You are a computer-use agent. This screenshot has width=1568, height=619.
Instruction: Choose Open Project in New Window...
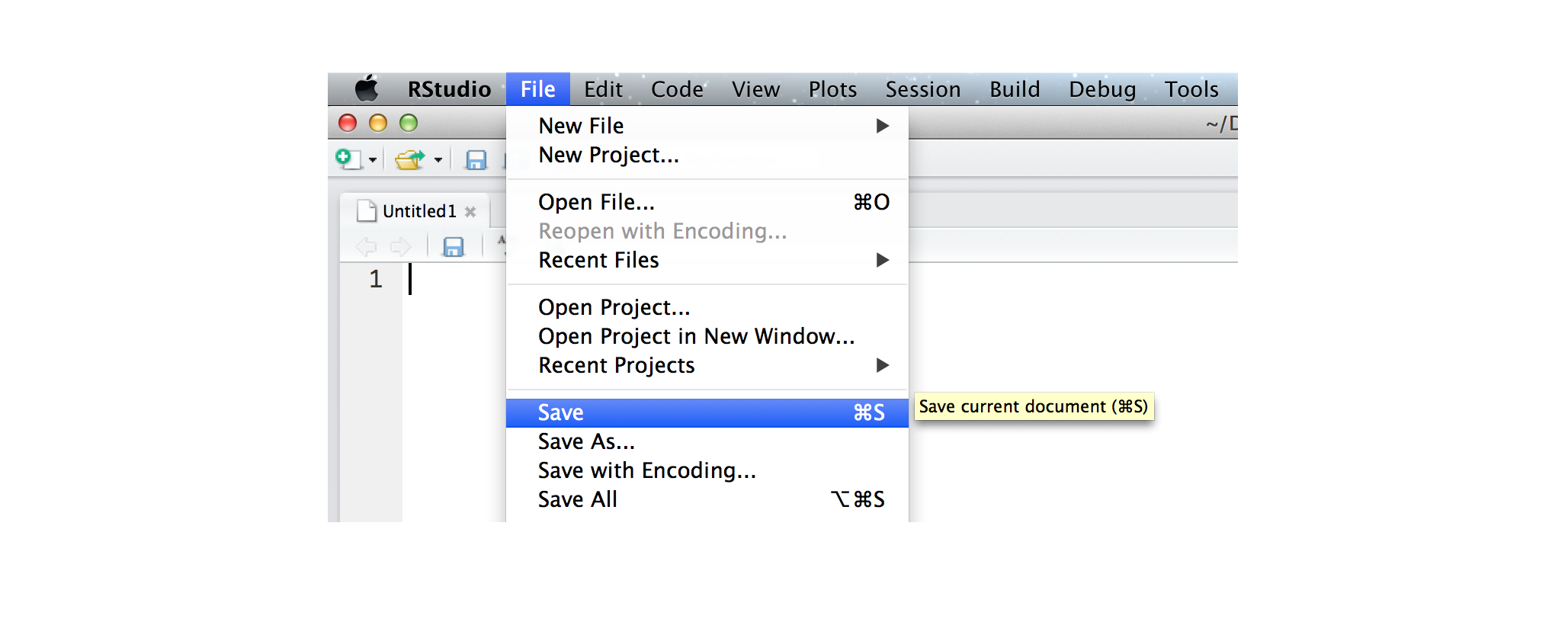pyautogui.click(x=696, y=336)
